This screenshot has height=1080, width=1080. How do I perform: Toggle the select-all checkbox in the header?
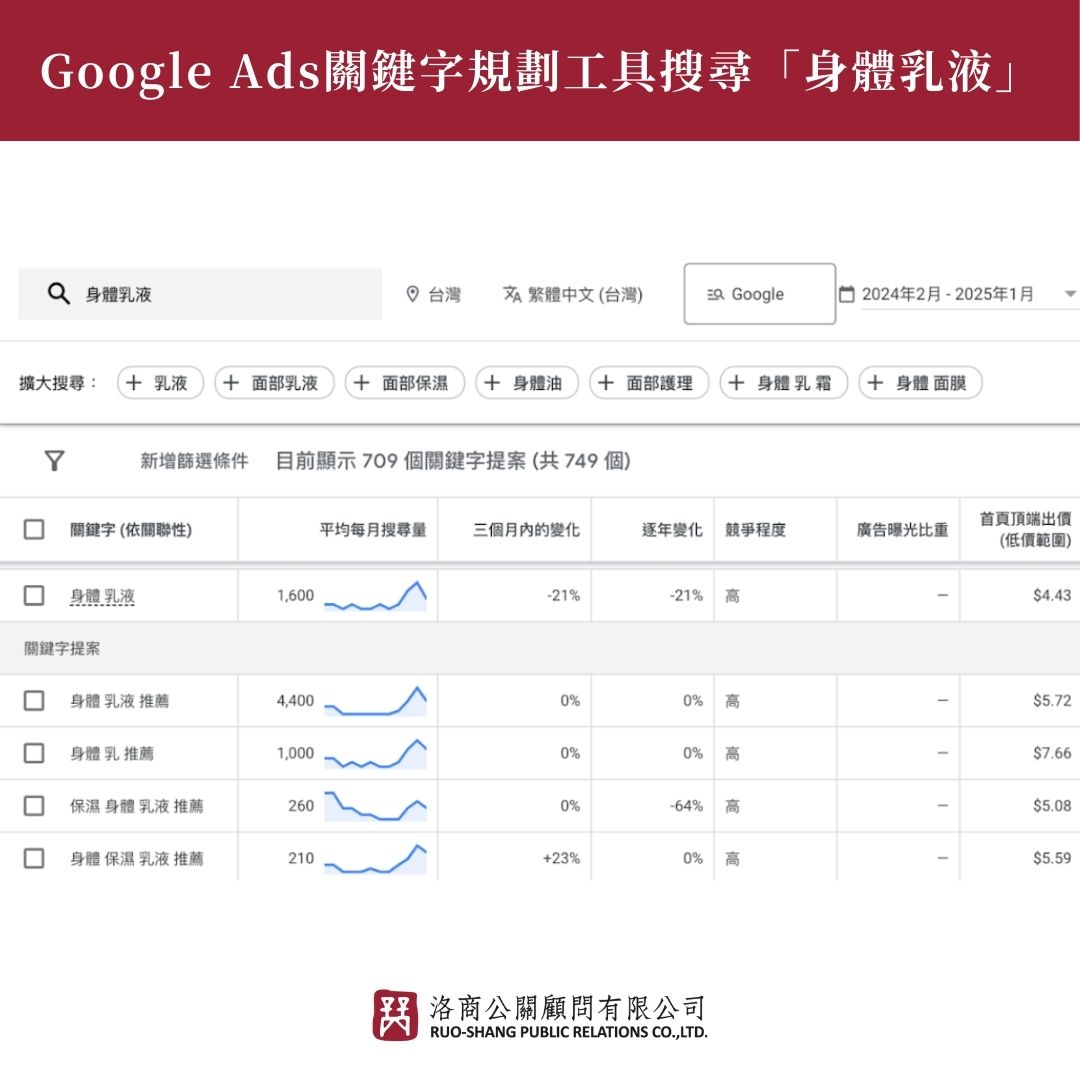[x=34, y=530]
